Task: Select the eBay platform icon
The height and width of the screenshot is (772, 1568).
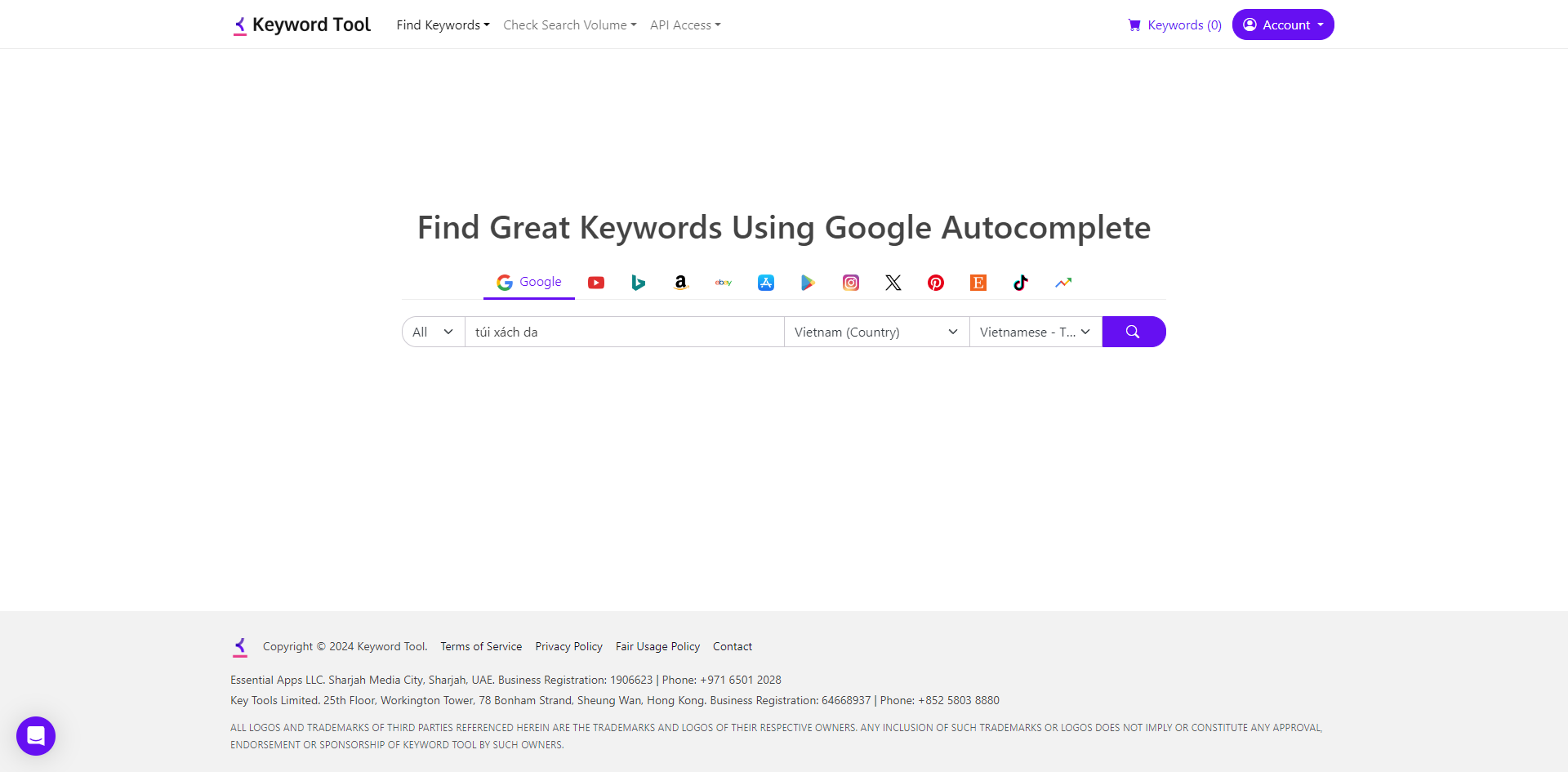Action: point(724,283)
